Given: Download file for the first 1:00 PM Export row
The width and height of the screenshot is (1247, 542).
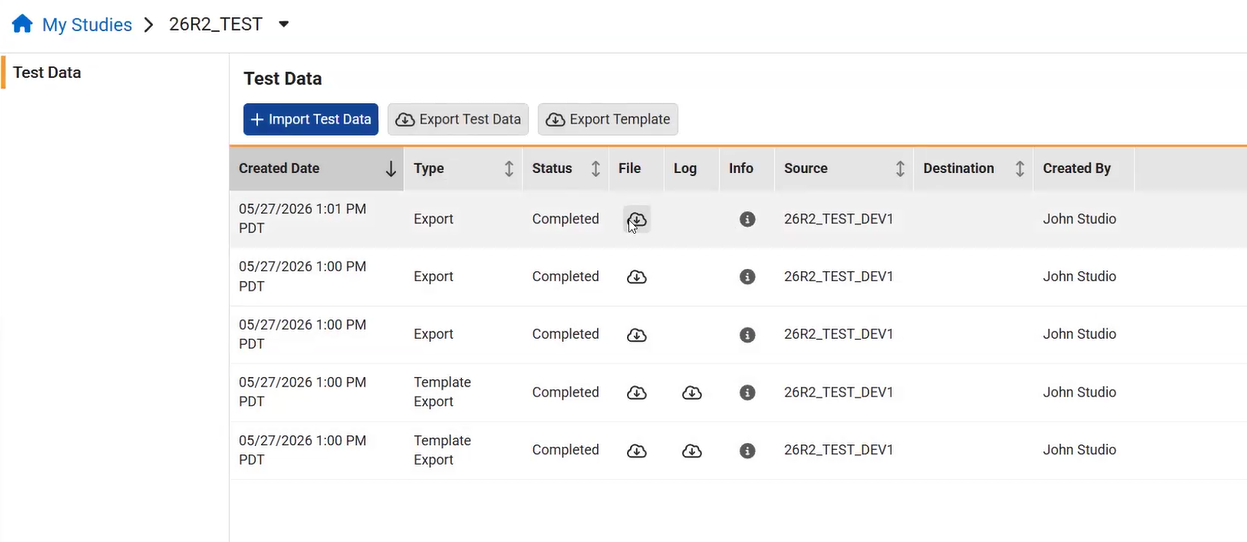Looking at the screenshot, I should coord(636,277).
